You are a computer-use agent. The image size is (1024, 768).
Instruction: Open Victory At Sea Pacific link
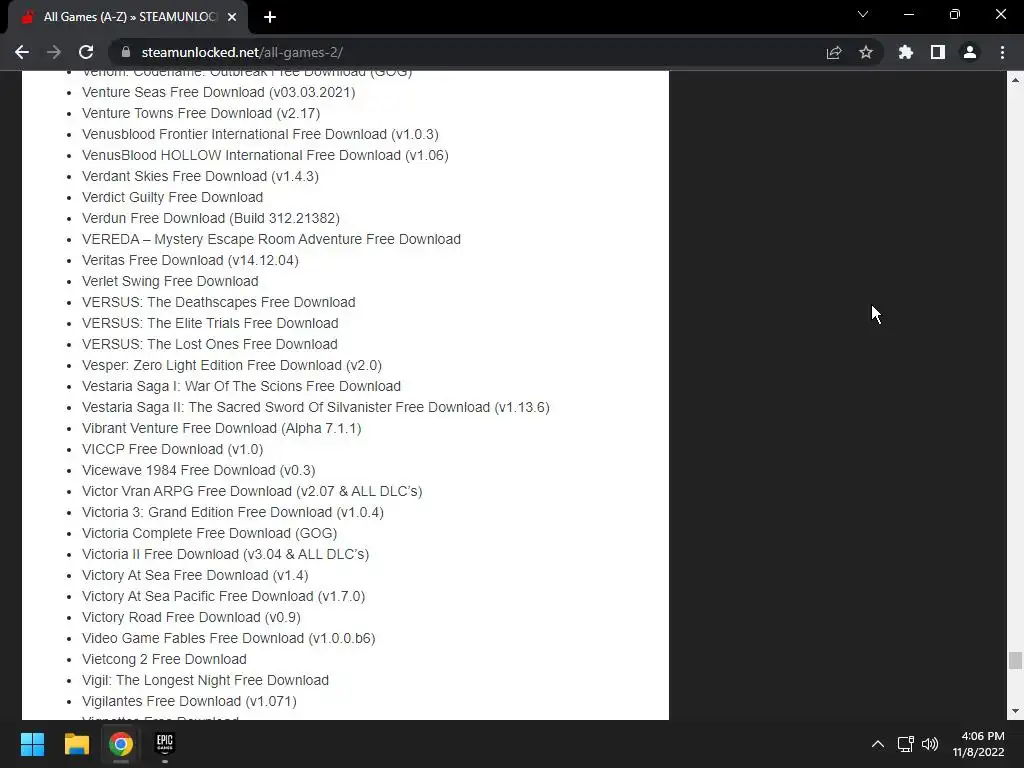(x=223, y=596)
